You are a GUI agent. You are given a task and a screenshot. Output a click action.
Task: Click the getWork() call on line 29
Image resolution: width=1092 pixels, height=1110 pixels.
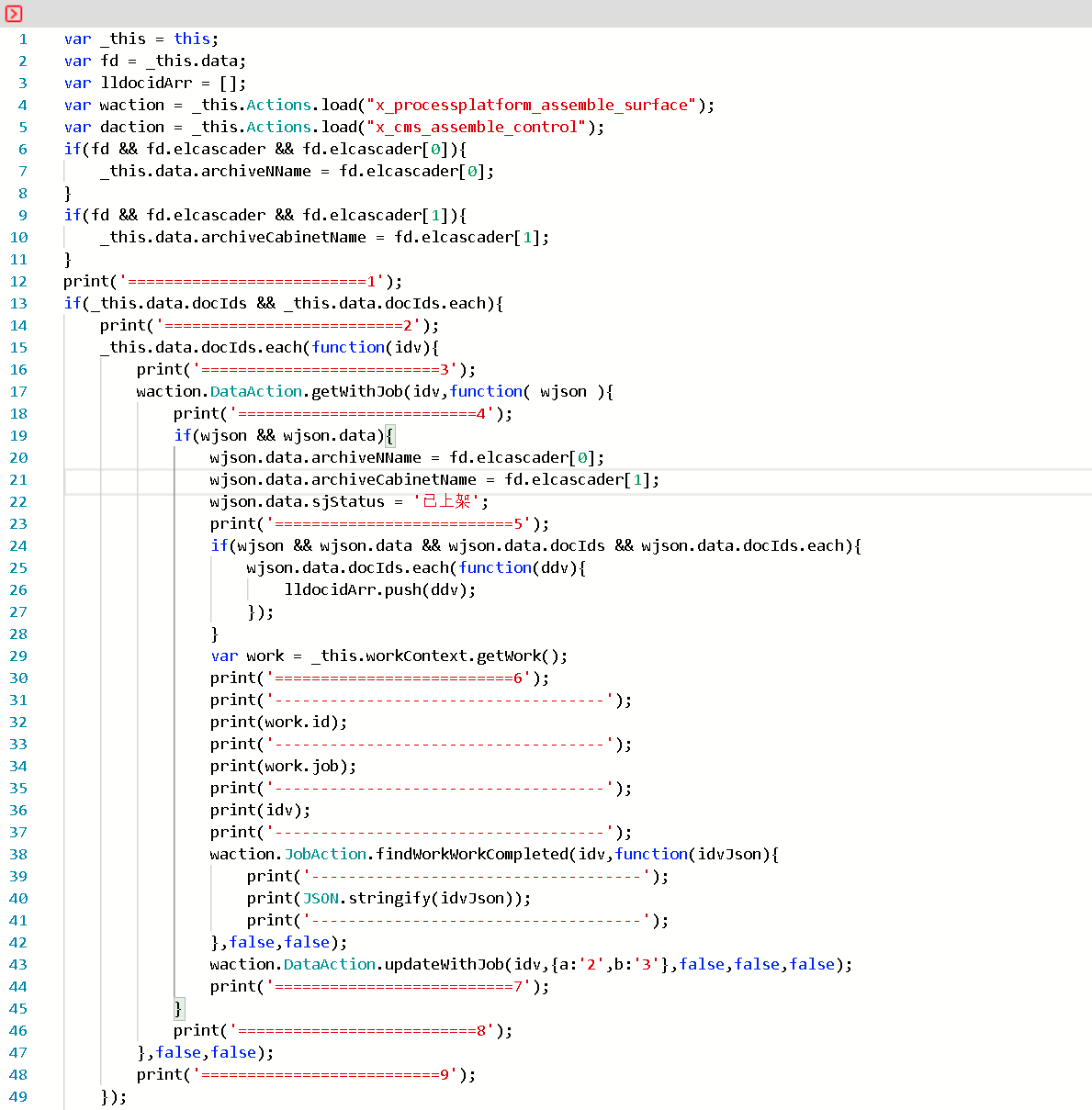click(517, 656)
